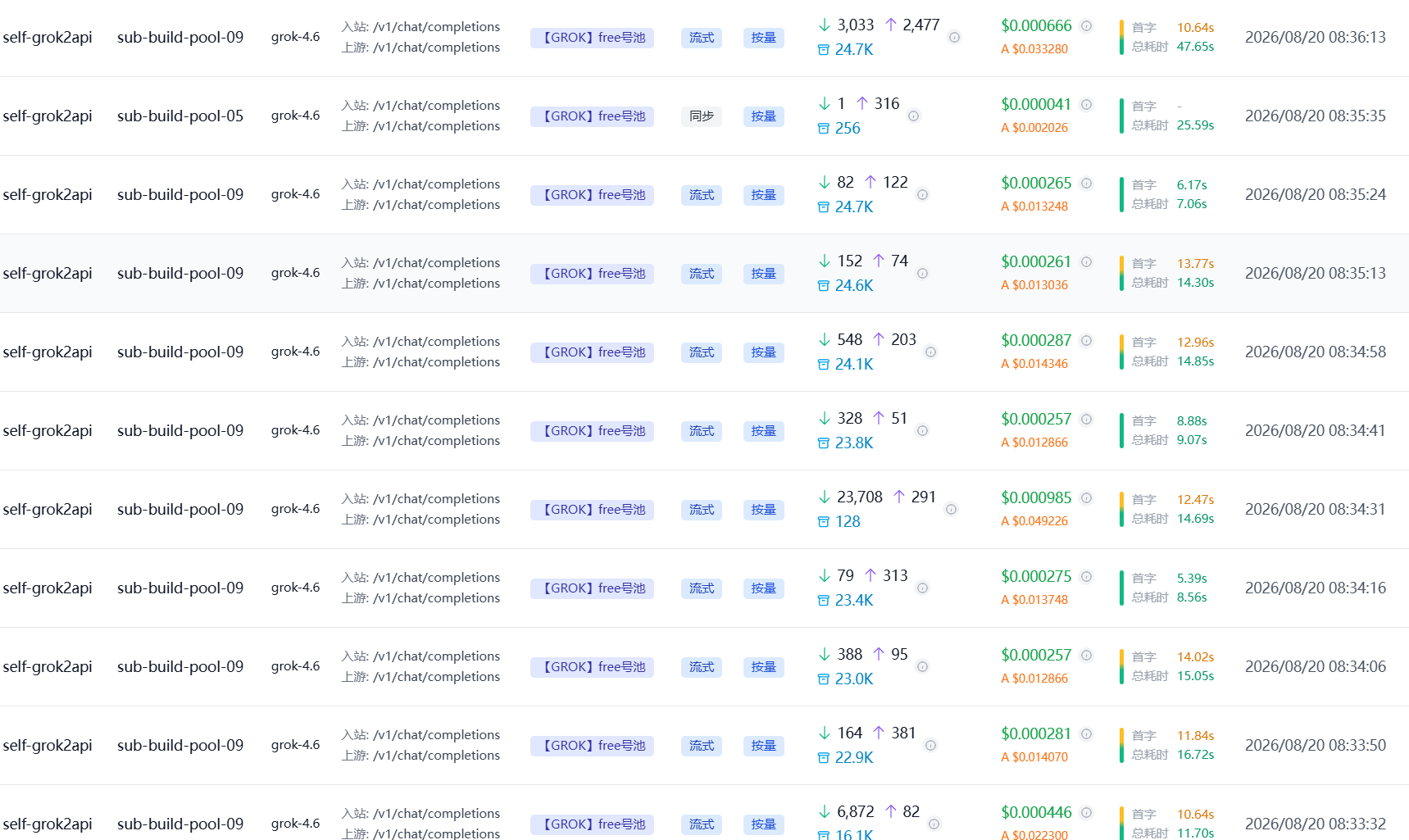1409x840 pixels.
Task: Click token info icon in 08:33:32 row
Action: tap(934, 824)
